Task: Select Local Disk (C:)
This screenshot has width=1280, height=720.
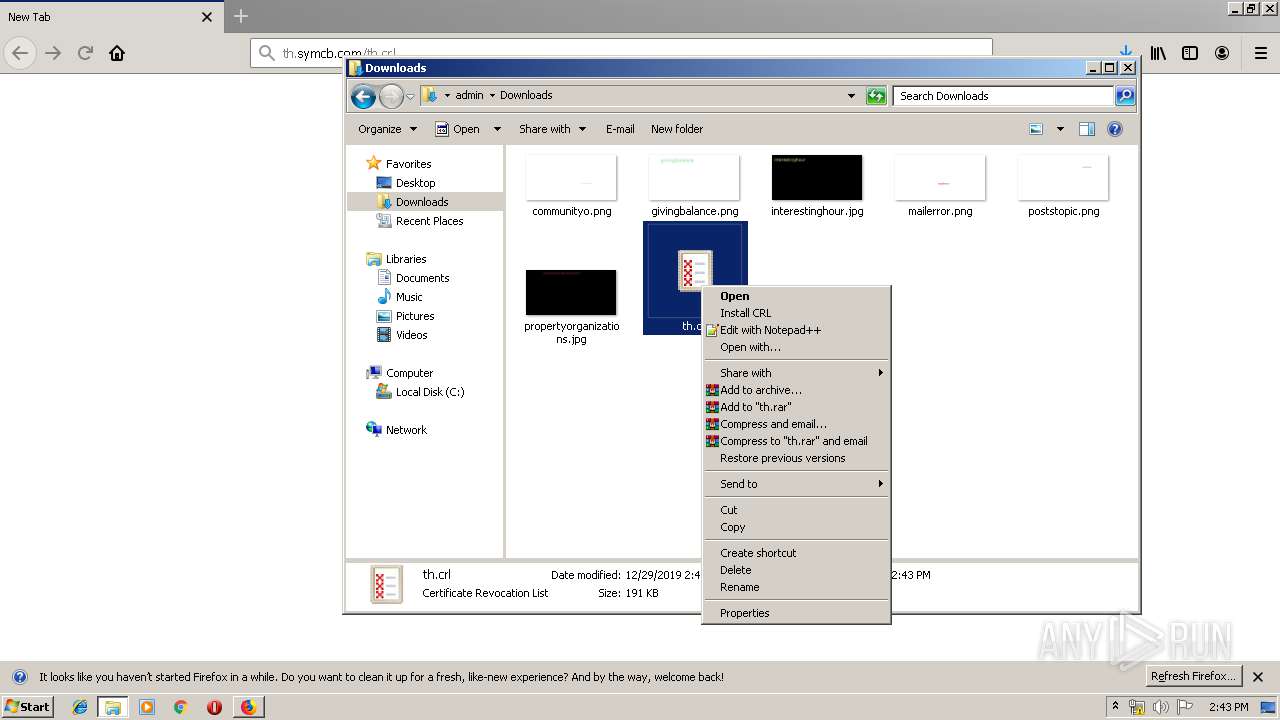Action: pyautogui.click(x=429, y=392)
